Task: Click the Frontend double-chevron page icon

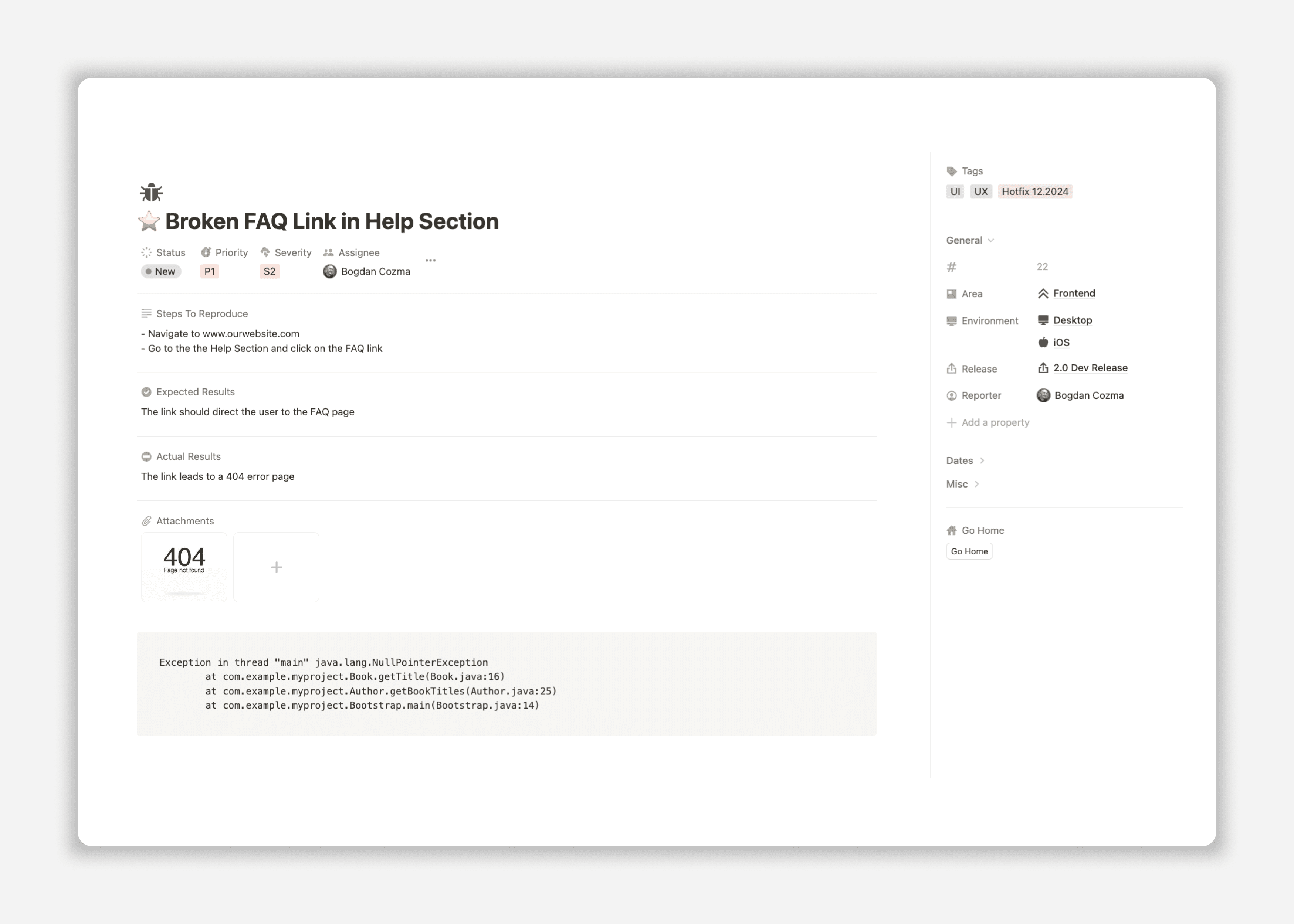Action: click(x=1043, y=293)
